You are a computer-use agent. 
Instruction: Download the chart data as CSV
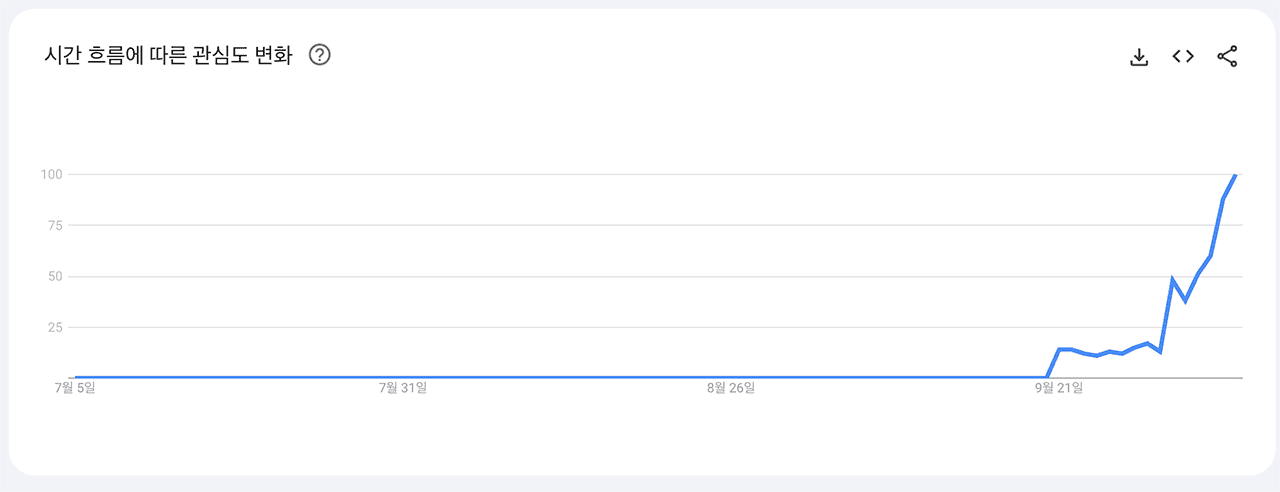1138,57
